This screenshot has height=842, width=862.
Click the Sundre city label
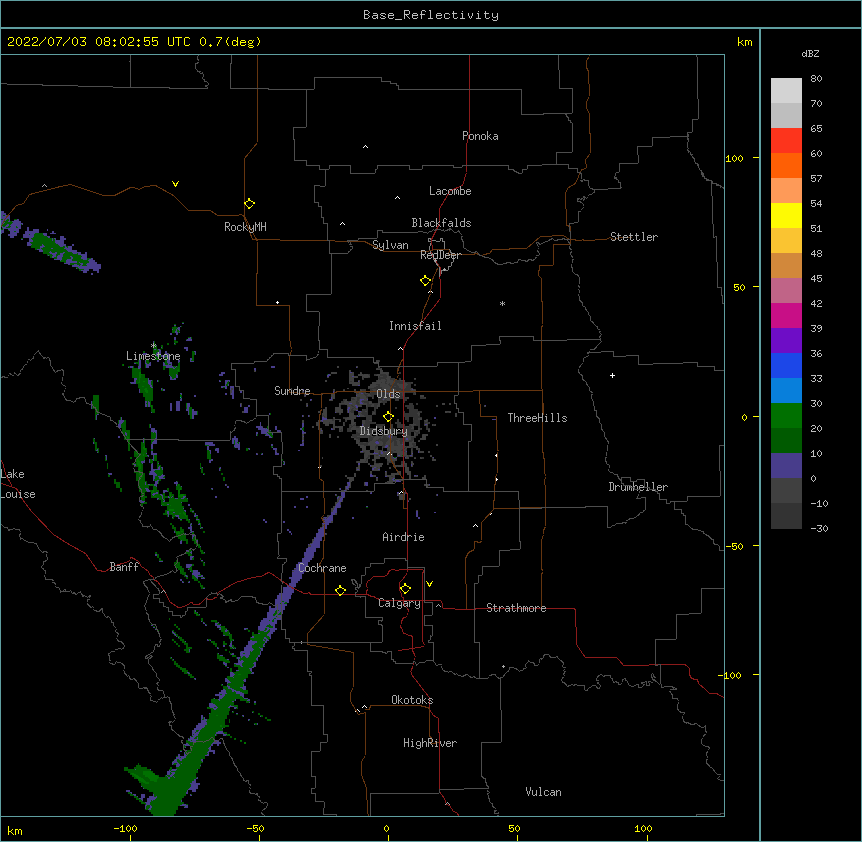click(292, 391)
